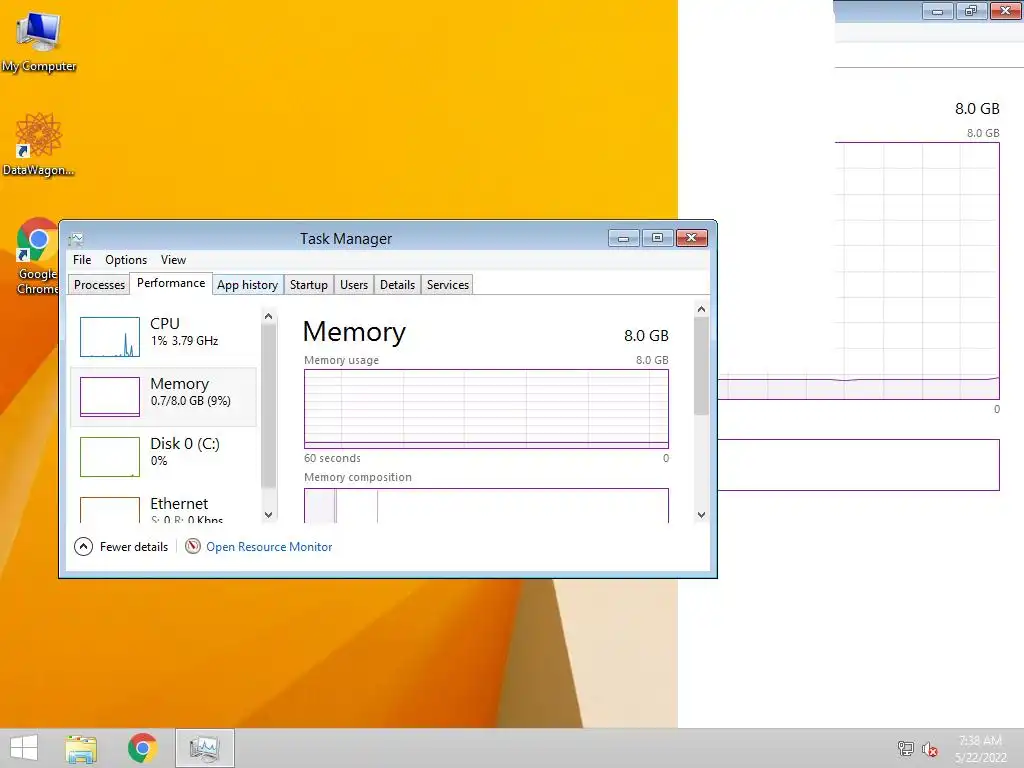Image resolution: width=1024 pixels, height=768 pixels.
Task: Go to the Startup tab
Action: (x=309, y=285)
